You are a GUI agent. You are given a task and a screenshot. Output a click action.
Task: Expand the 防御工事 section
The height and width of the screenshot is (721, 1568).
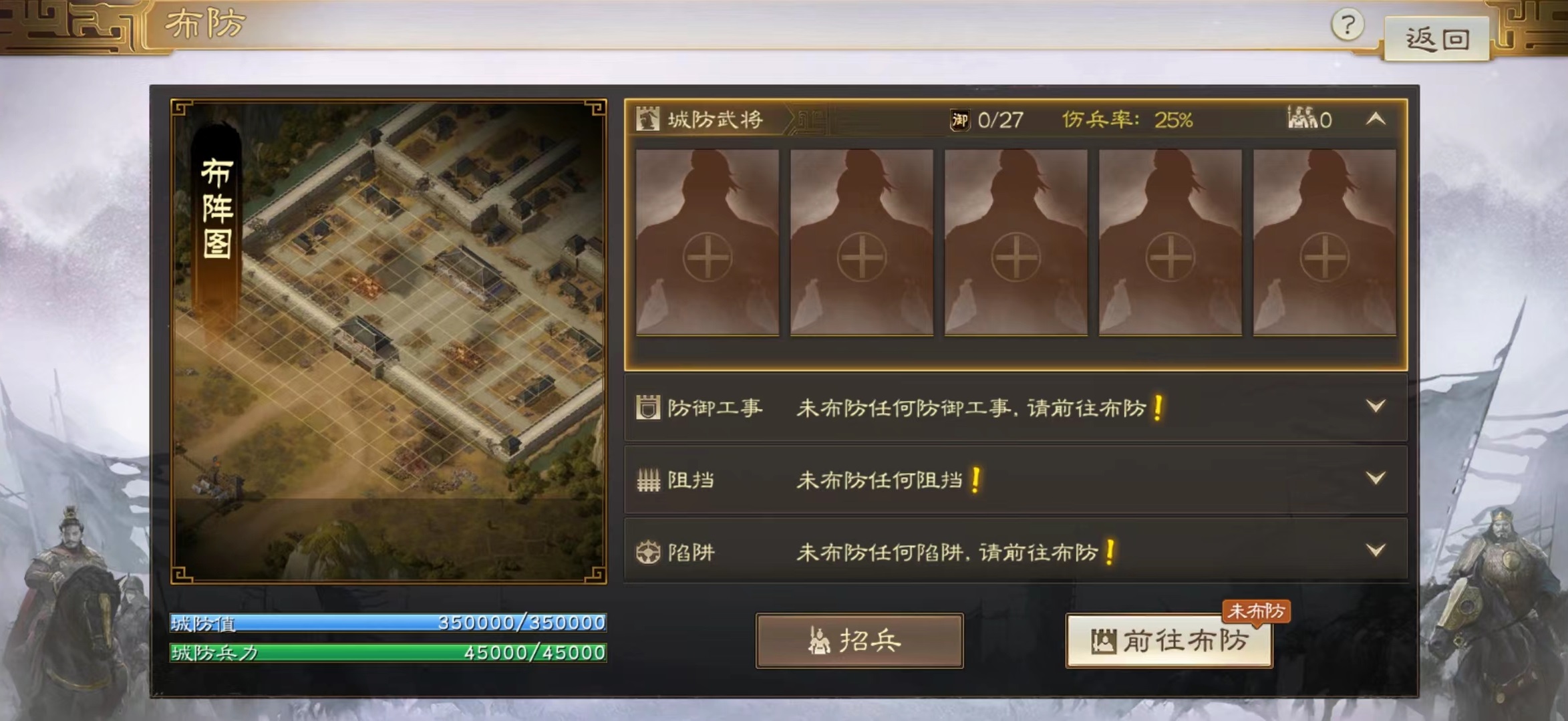point(1376,406)
